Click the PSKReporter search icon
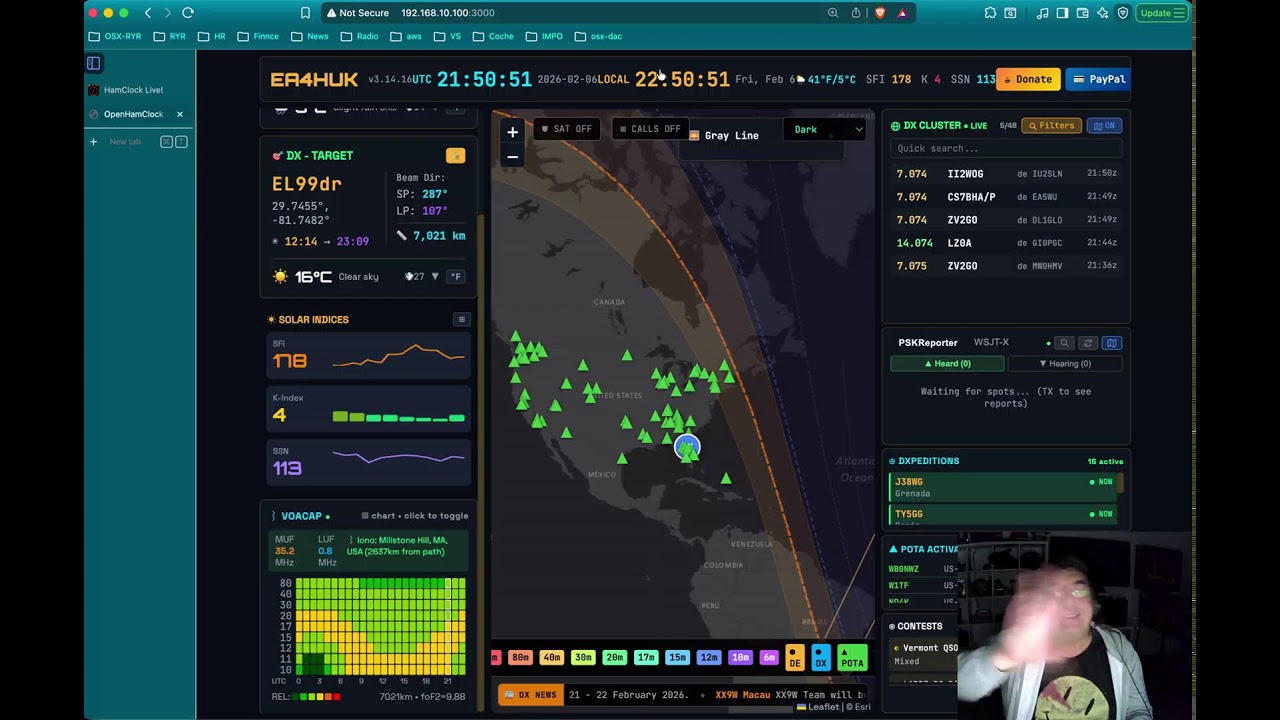 click(1064, 343)
